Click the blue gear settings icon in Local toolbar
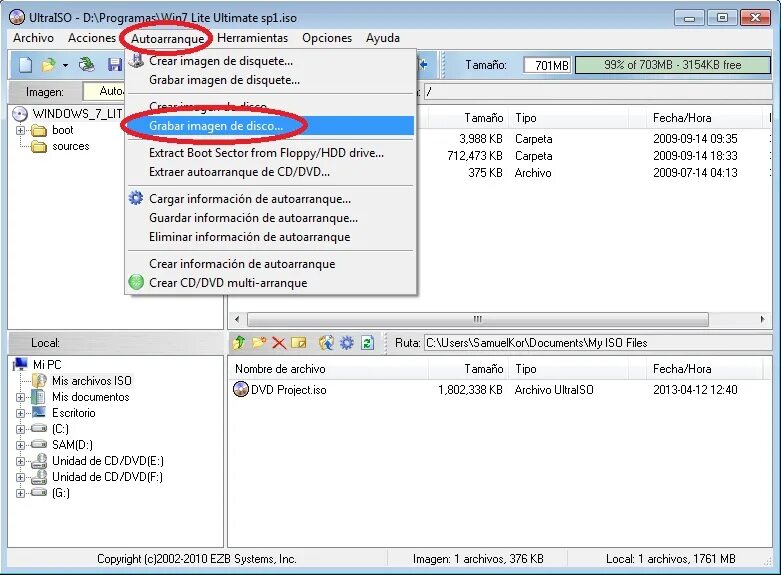781x575 pixels. [x=347, y=343]
